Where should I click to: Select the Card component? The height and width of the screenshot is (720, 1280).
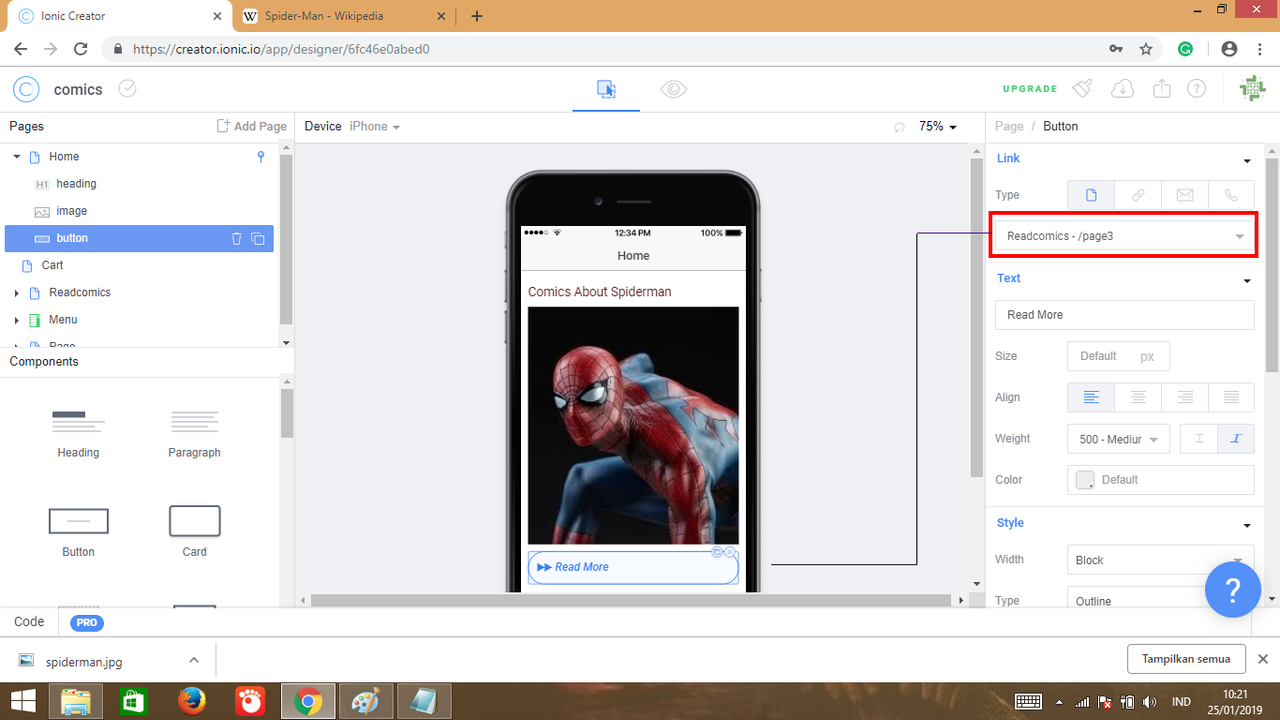pyautogui.click(x=194, y=532)
